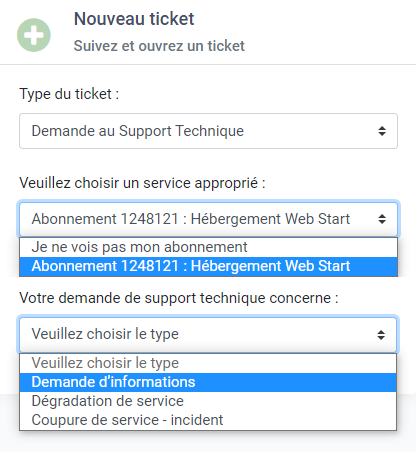
Task: Click the up-down arrow of Type du ticket
Action: click(382, 131)
